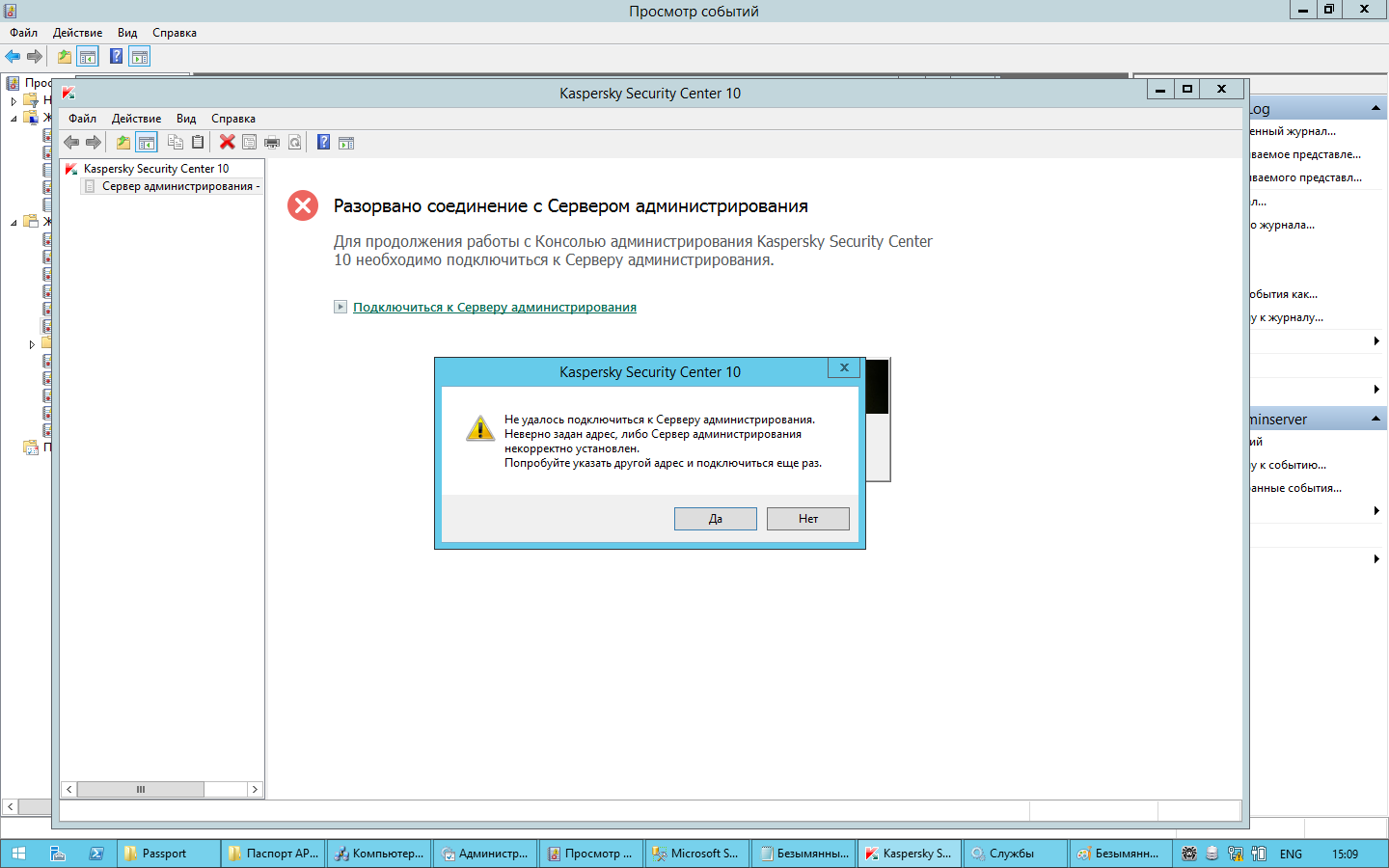This screenshot has height=868, width=1389.
Task: Click the Подключиться к Серверу администрирования link
Action: [x=495, y=307]
